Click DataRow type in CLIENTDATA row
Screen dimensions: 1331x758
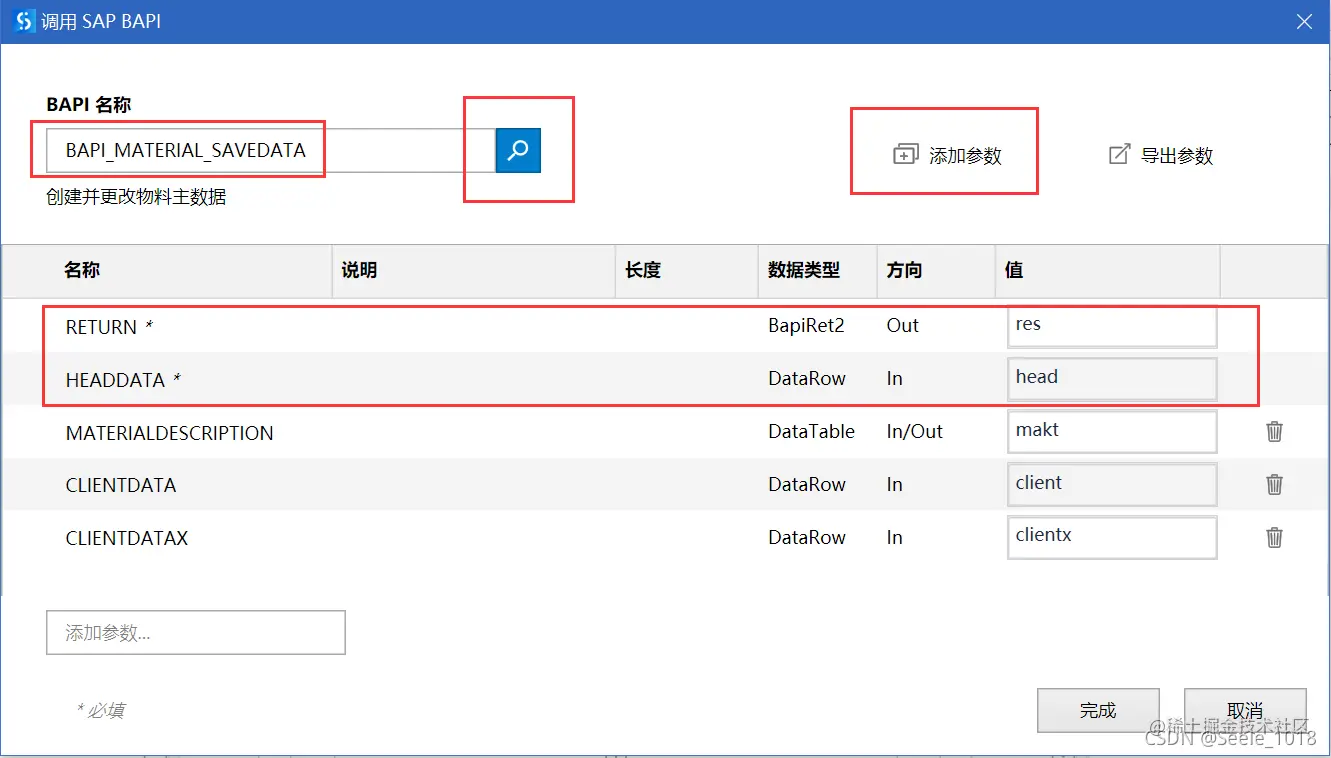807,485
